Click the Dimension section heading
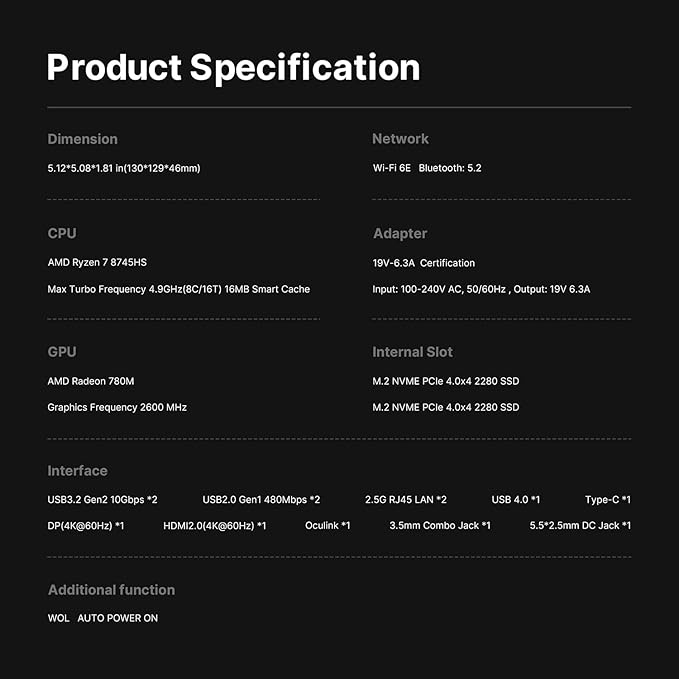The width and height of the screenshot is (679, 679). pos(82,139)
